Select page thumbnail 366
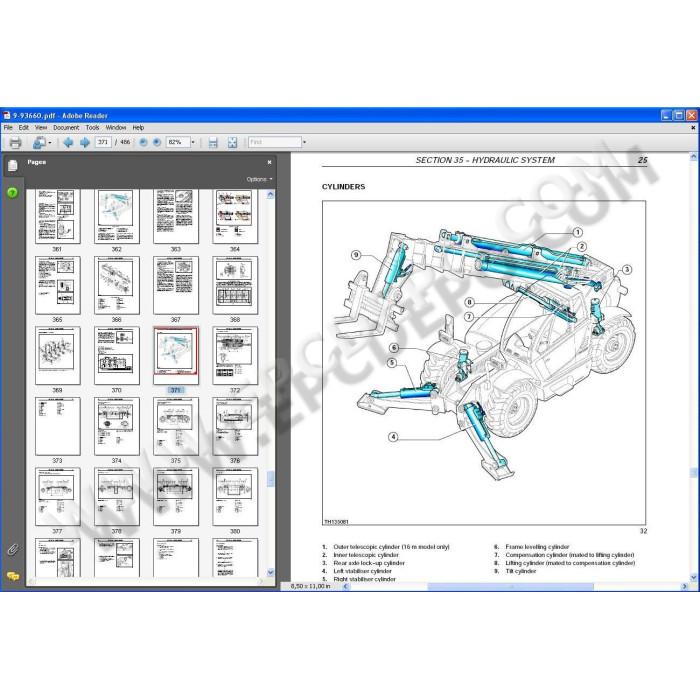 (x=117, y=285)
